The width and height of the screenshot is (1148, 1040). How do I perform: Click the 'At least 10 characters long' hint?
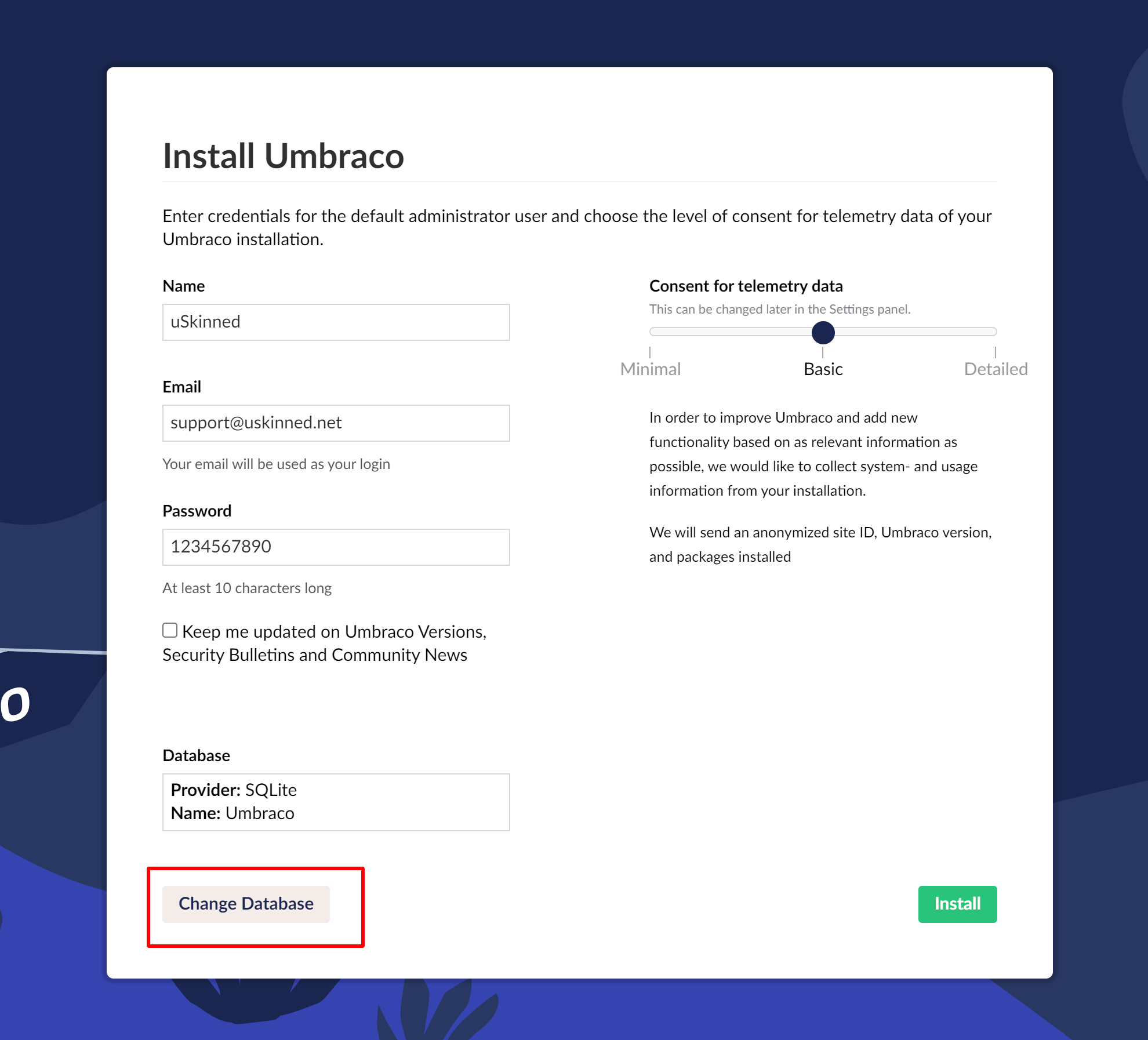click(247, 588)
